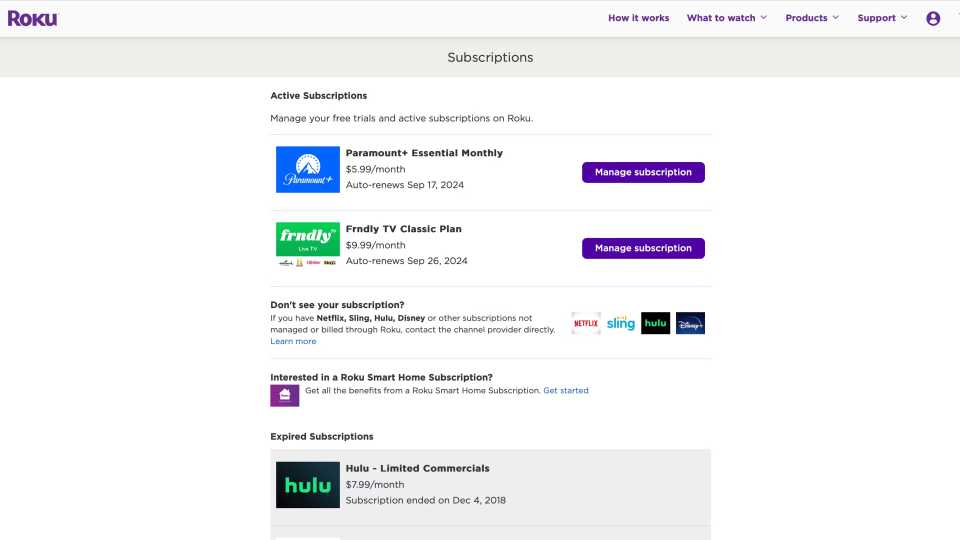Click the Paramount+ logo thumbnail
960x540 pixels.
pyautogui.click(x=308, y=170)
